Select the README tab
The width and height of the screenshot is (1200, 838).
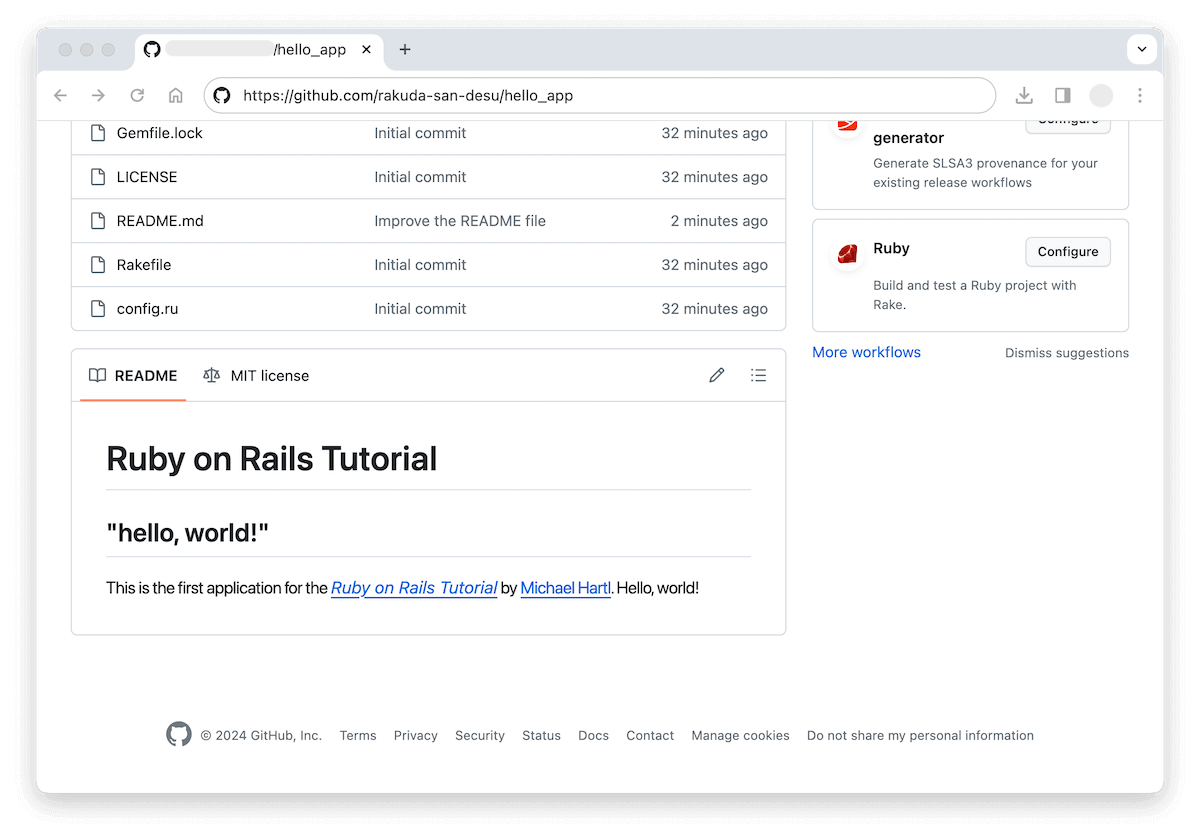tap(133, 376)
